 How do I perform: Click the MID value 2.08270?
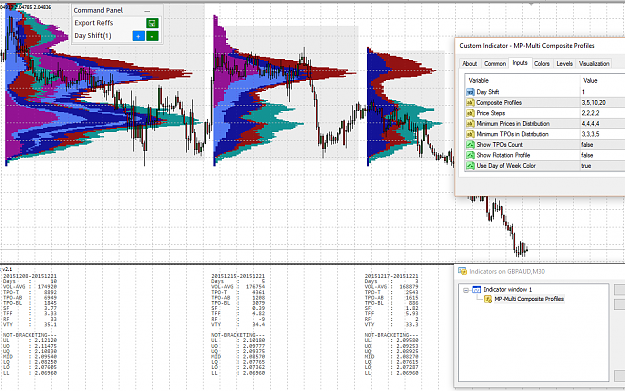coord(407,357)
